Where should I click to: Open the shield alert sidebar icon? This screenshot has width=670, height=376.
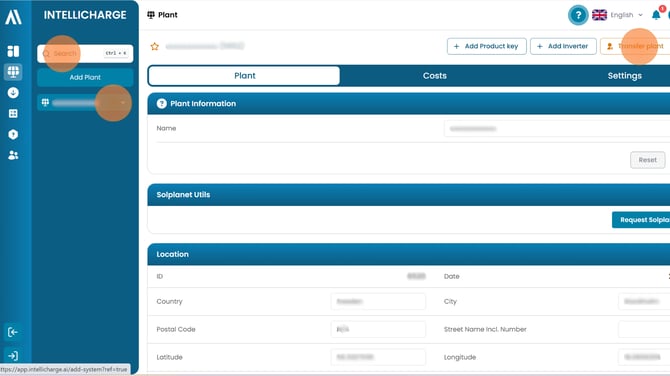click(13, 135)
